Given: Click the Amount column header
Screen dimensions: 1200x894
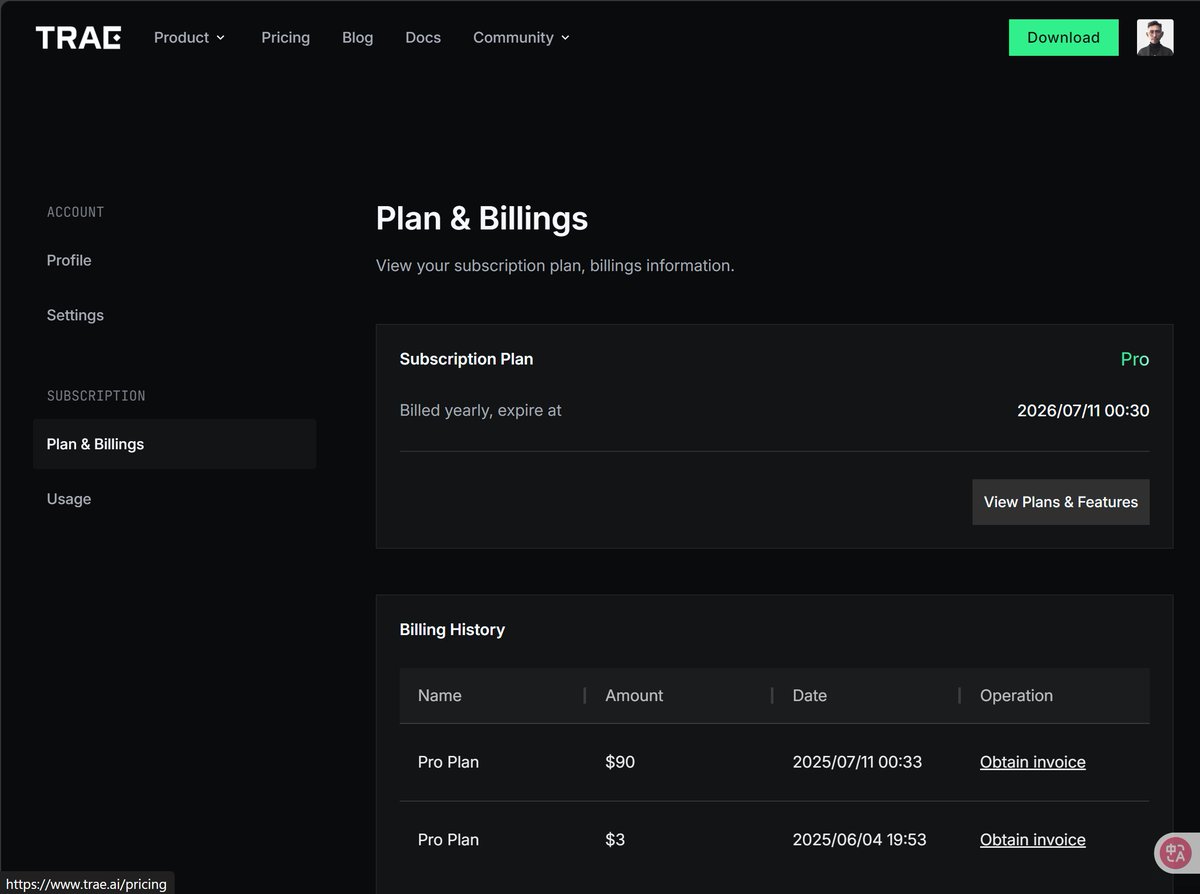Looking at the screenshot, I should (634, 696).
